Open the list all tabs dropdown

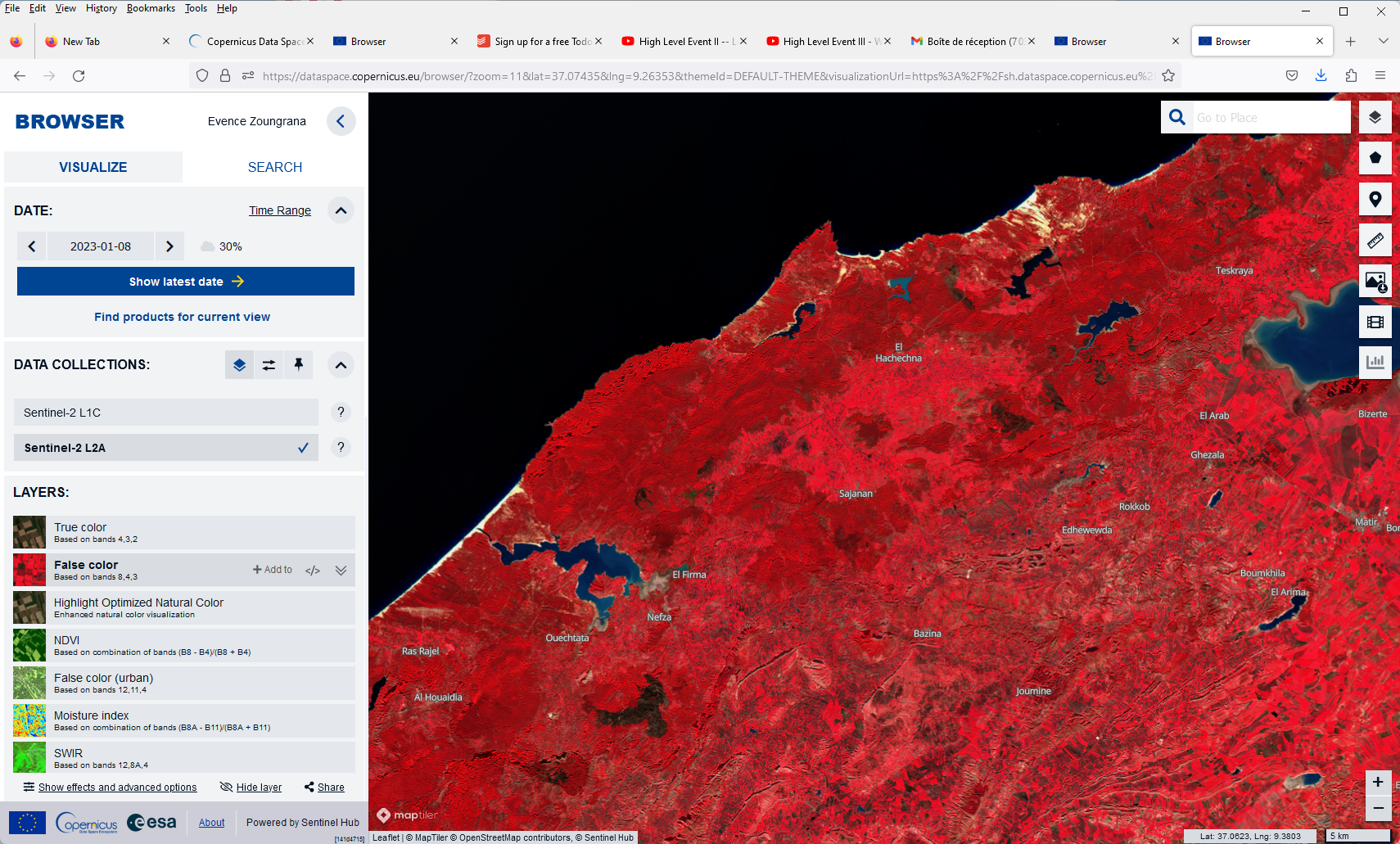tap(1383, 42)
